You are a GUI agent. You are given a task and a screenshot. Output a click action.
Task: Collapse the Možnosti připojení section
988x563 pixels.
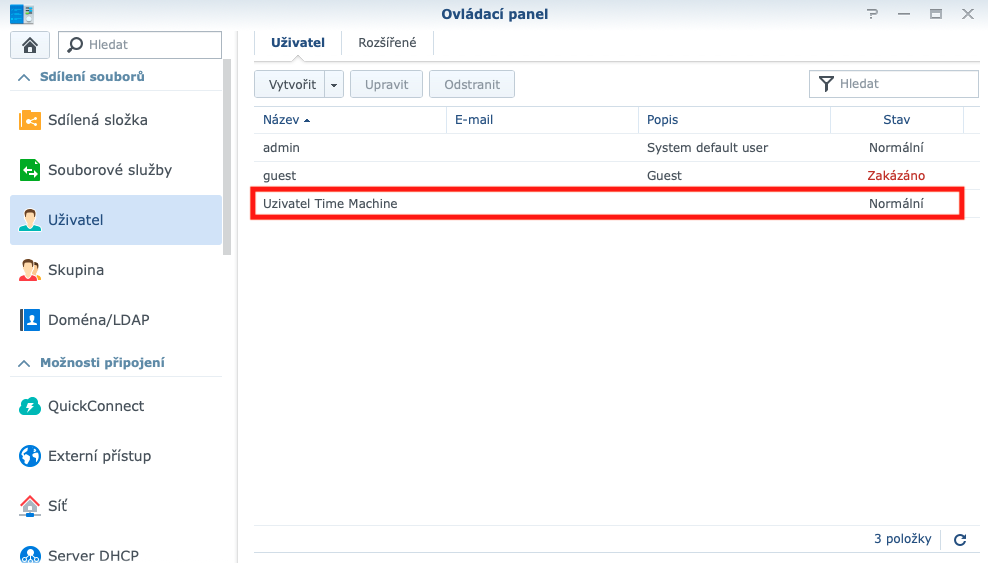click(24, 363)
